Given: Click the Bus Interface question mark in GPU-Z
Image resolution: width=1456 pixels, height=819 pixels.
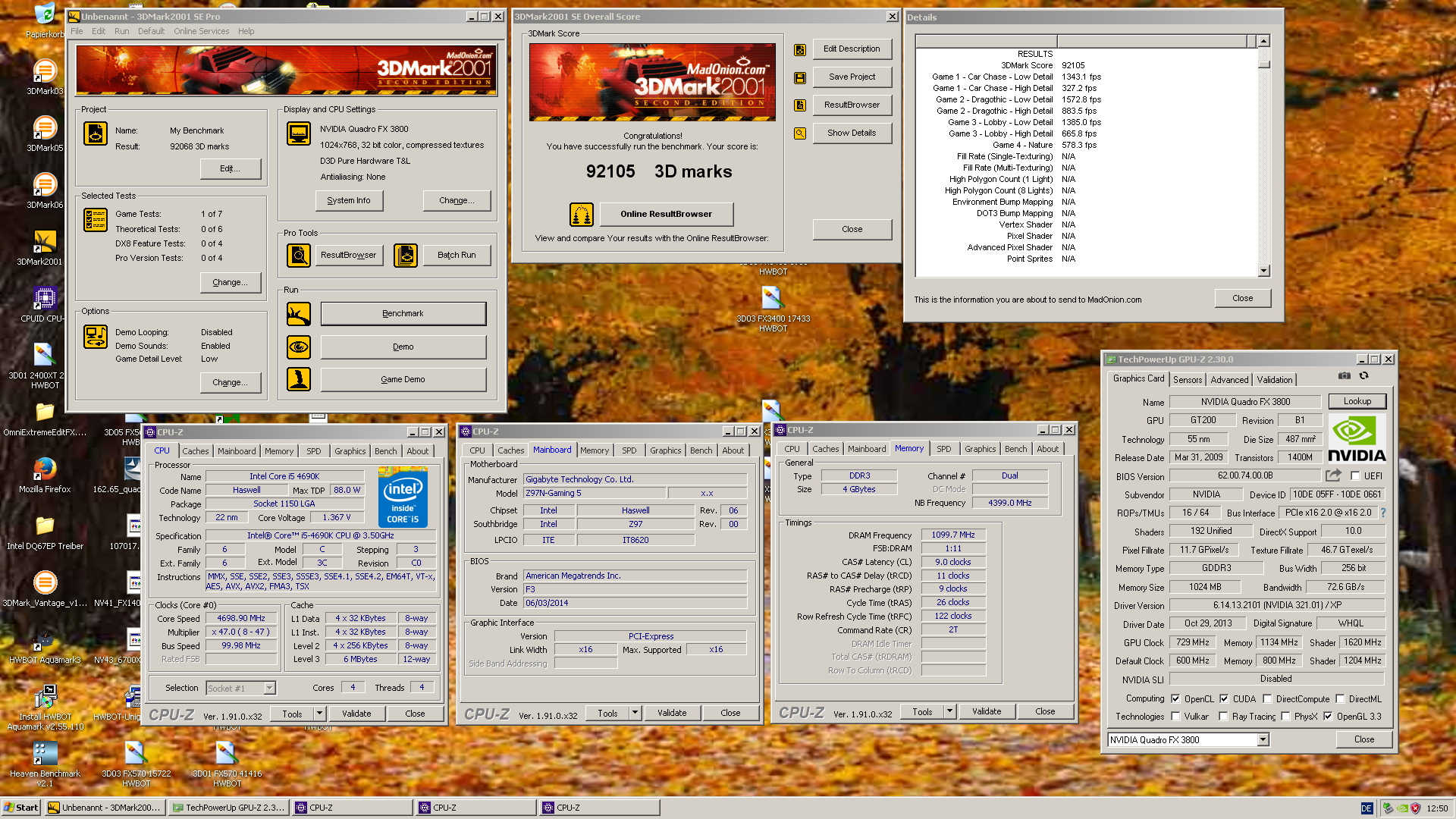Looking at the screenshot, I should click(x=1383, y=513).
